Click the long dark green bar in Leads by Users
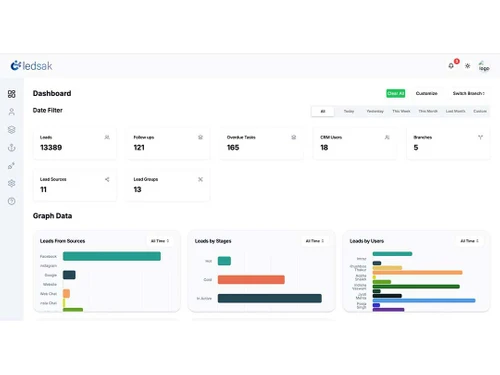The image size is (500, 375). [416, 287]
